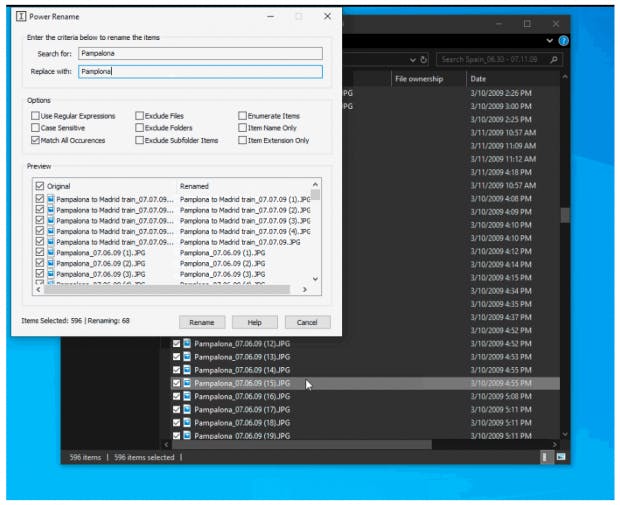Click the Rename button

pyautogui.click(x=202, y=322)
